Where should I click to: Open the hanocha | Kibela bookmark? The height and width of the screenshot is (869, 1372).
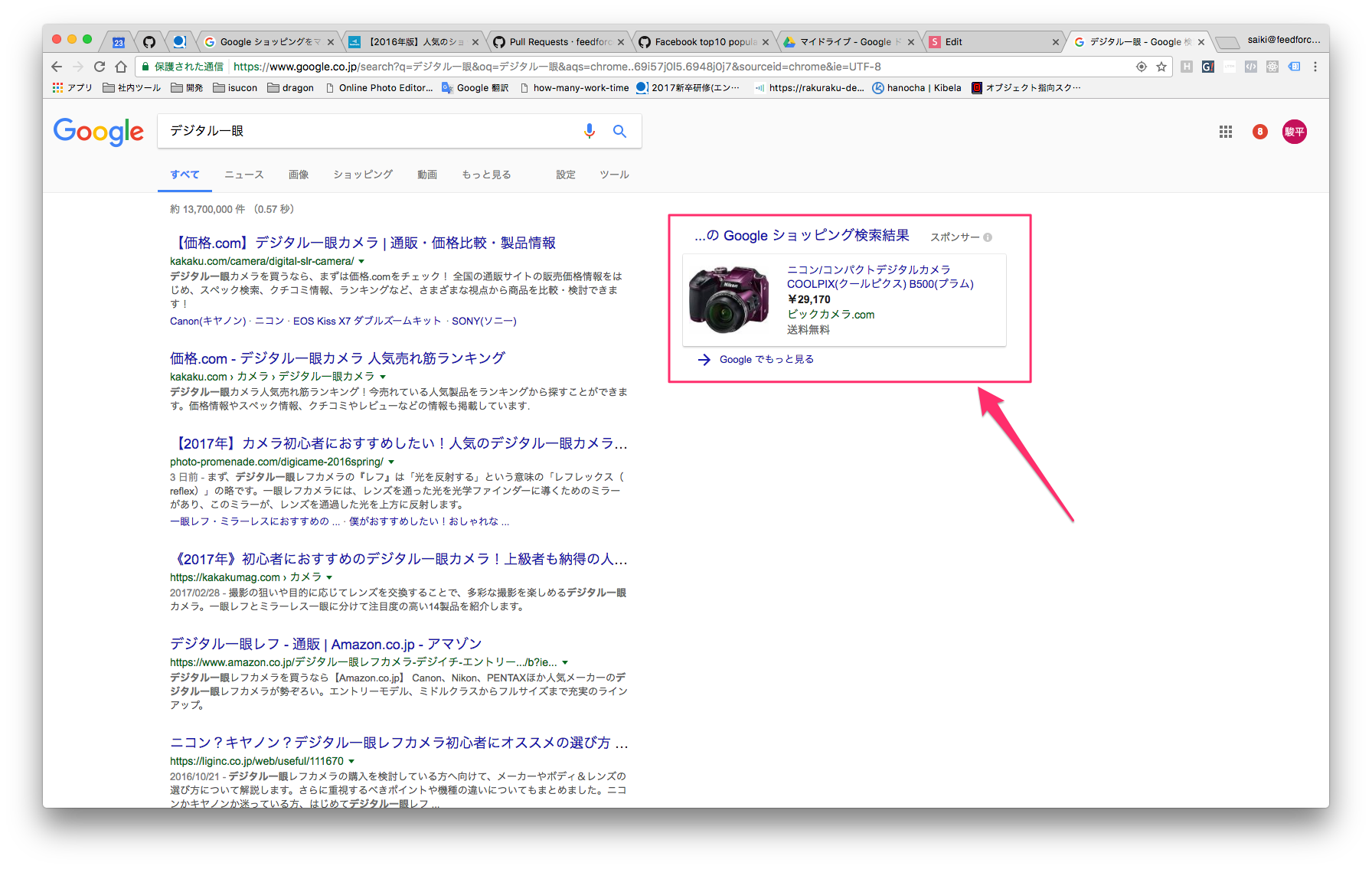(916, 88)
